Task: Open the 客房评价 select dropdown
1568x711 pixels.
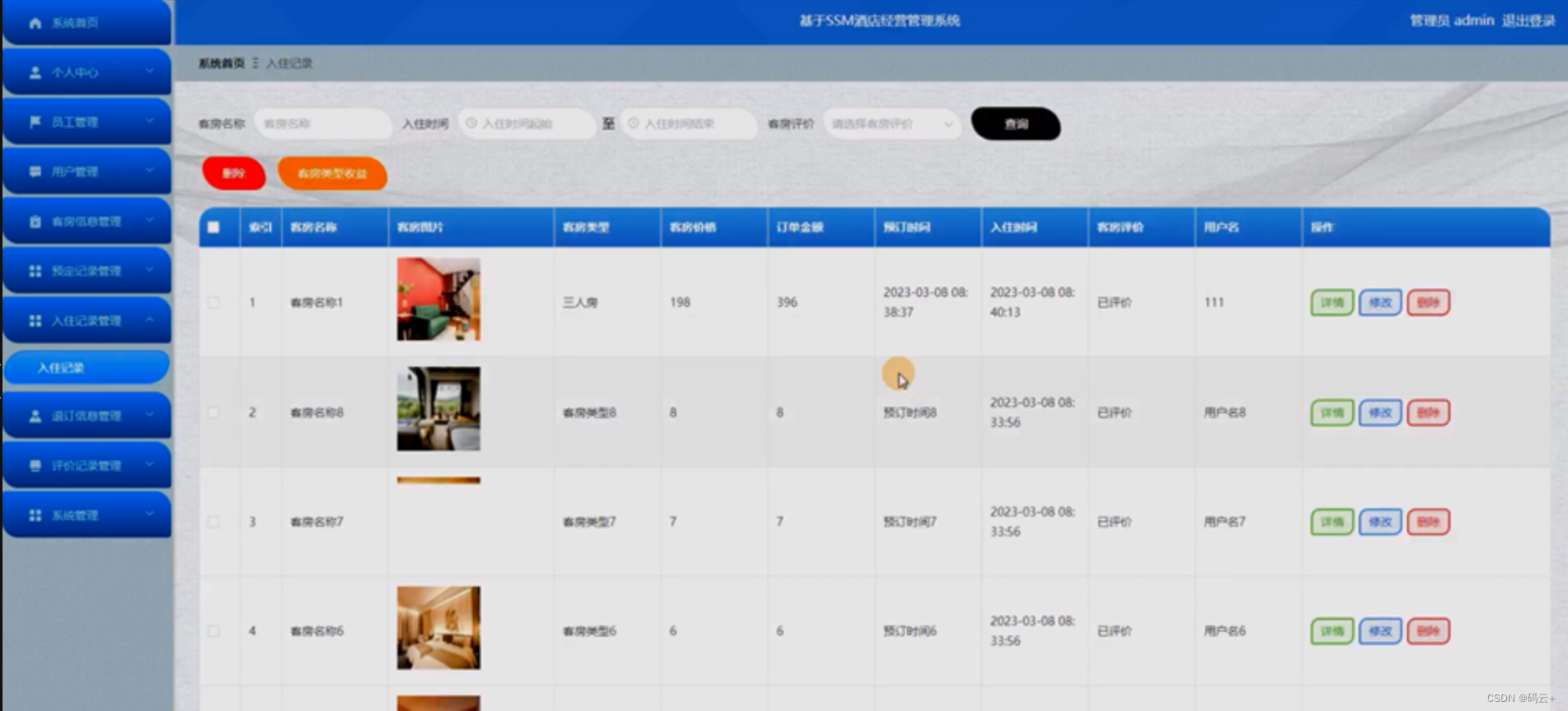Action: tap(892, 123)
